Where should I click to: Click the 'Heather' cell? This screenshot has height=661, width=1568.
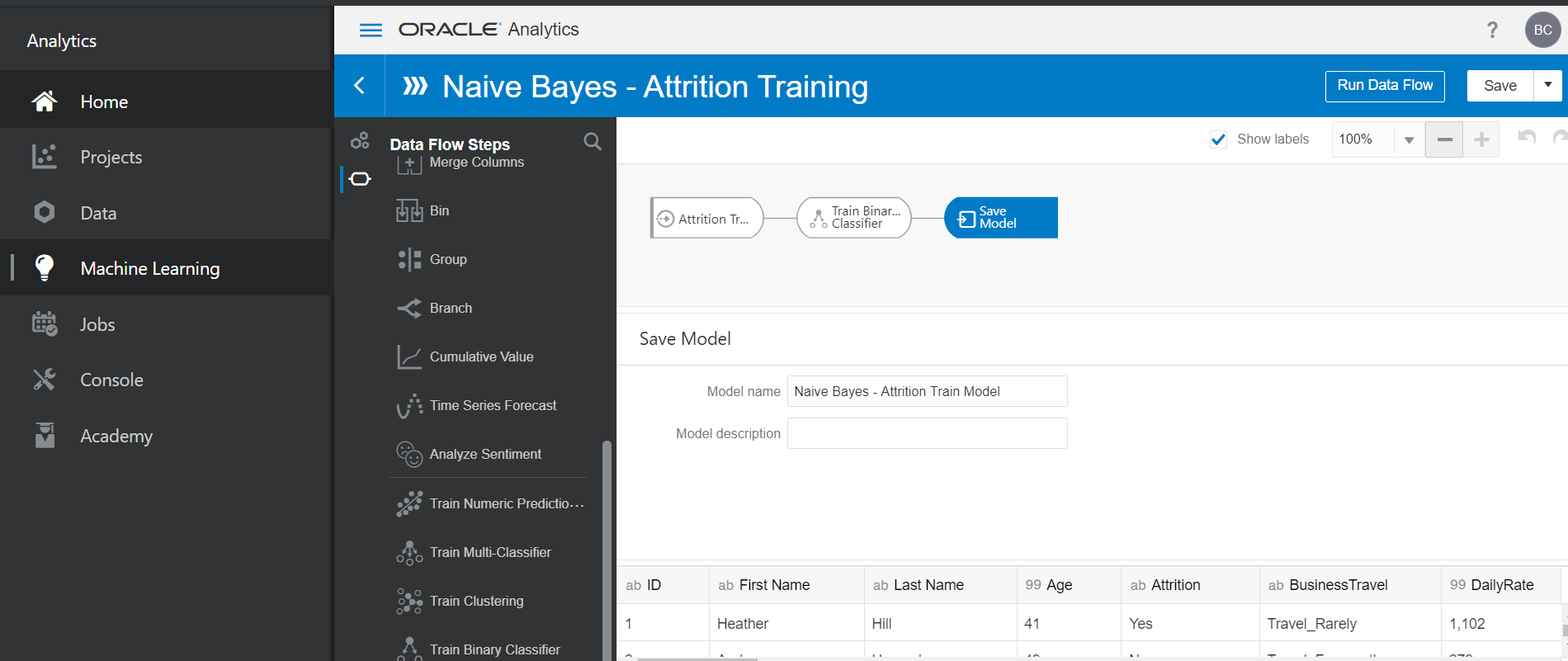point(786,624)
